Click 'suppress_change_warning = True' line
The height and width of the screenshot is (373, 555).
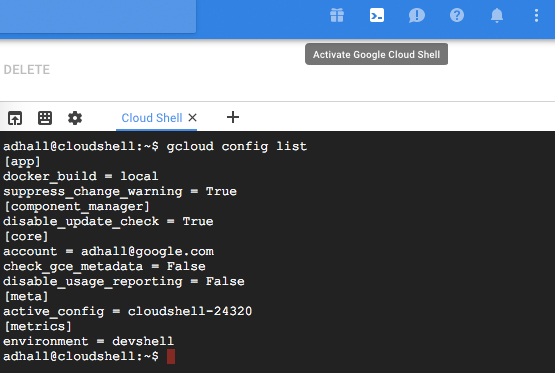tap(120, 191)
